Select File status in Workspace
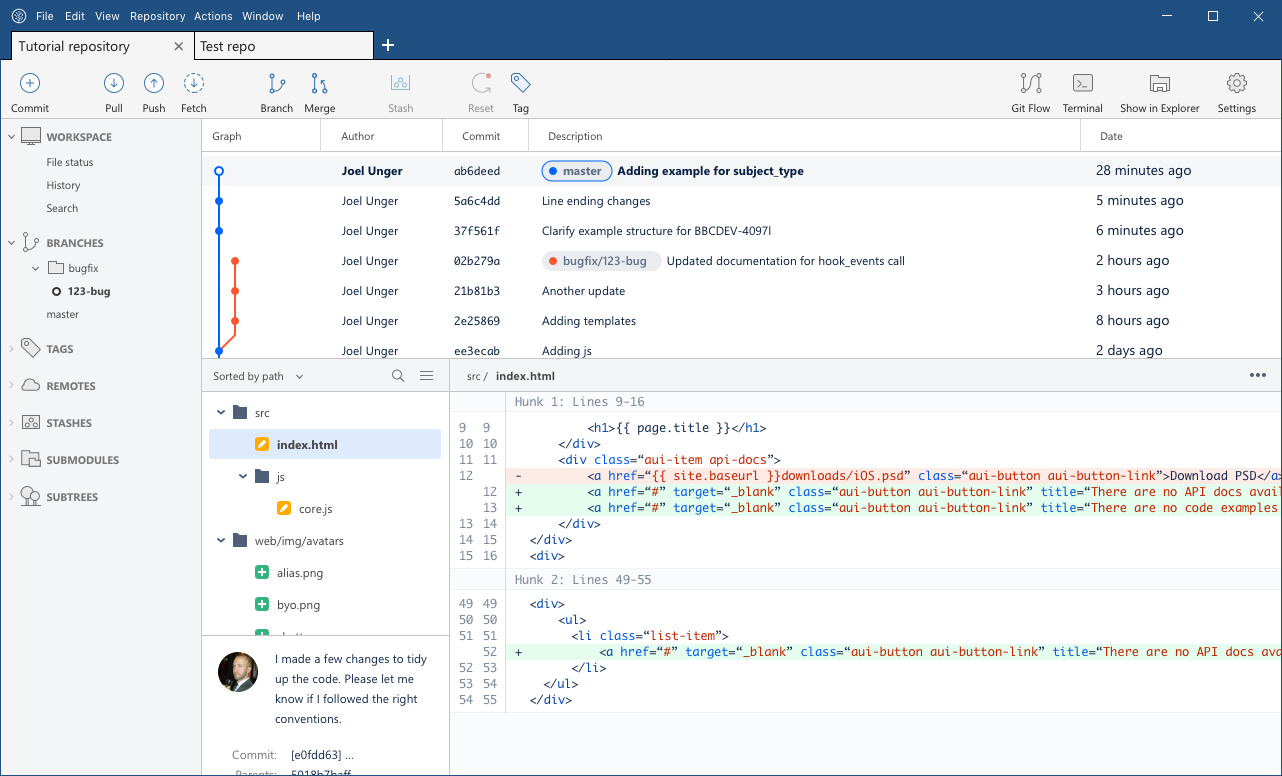 tap(70, 162)
